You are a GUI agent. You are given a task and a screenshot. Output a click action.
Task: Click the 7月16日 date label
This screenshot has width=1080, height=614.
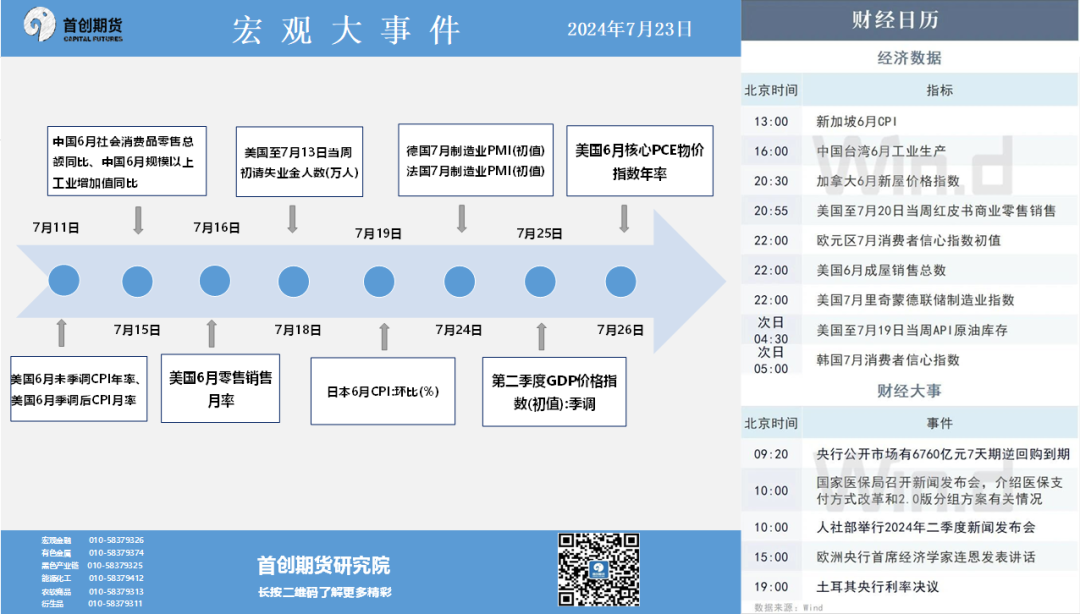click(x=216, y=227)
